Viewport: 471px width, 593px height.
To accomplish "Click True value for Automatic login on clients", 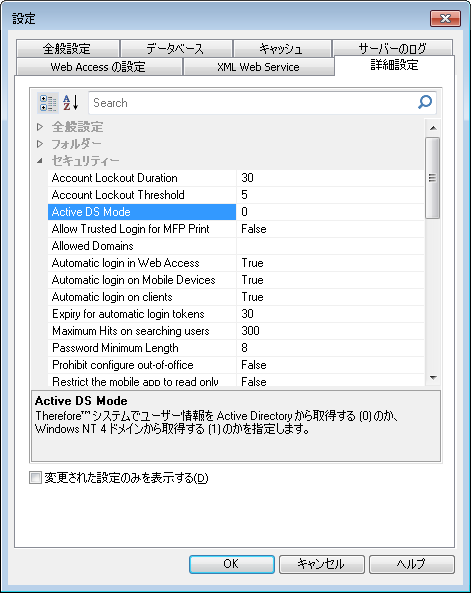I will pos(330,297).
